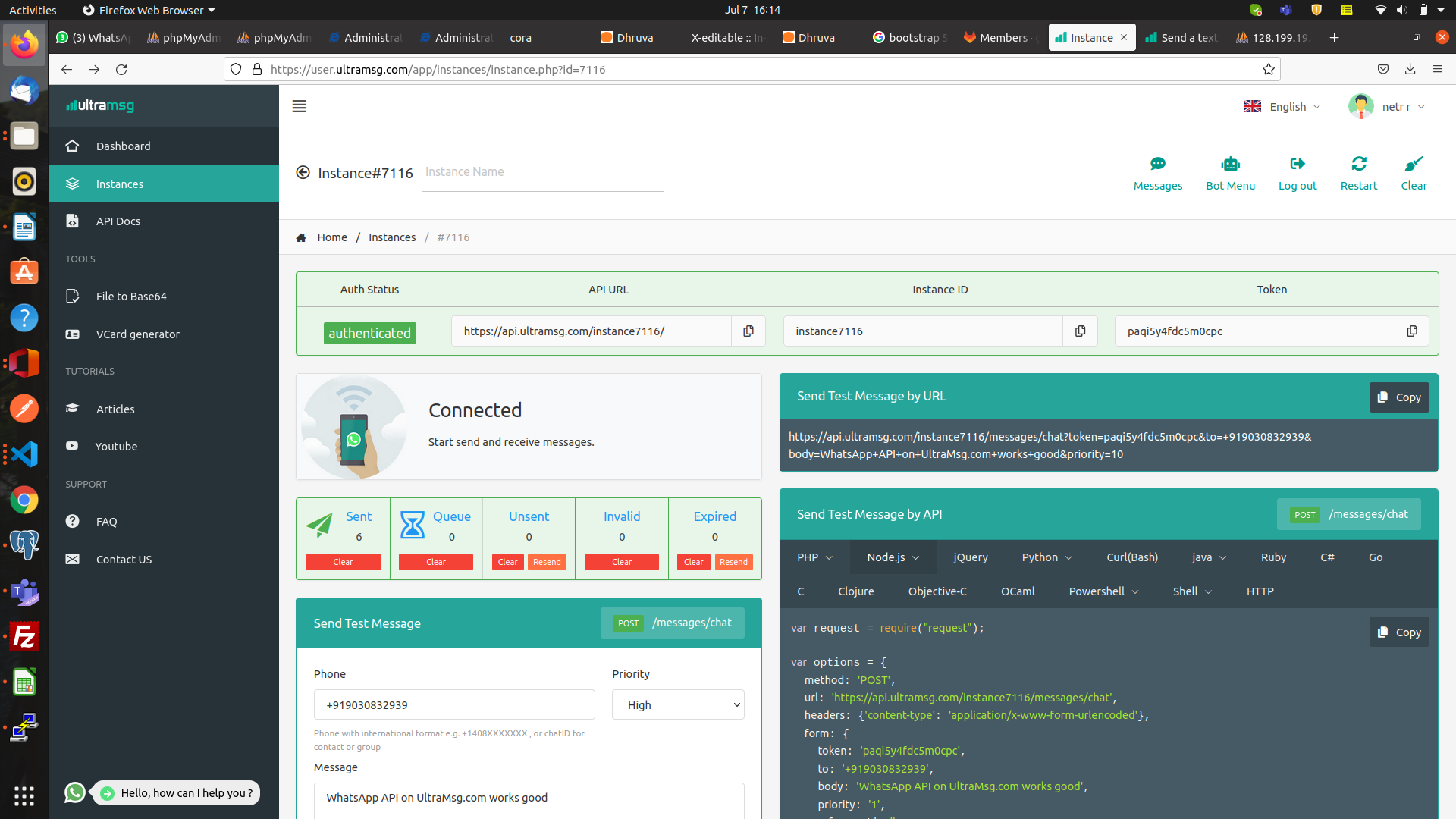Click the Contact US envelope icon
Screen dimensions: 1456x819
72,559
